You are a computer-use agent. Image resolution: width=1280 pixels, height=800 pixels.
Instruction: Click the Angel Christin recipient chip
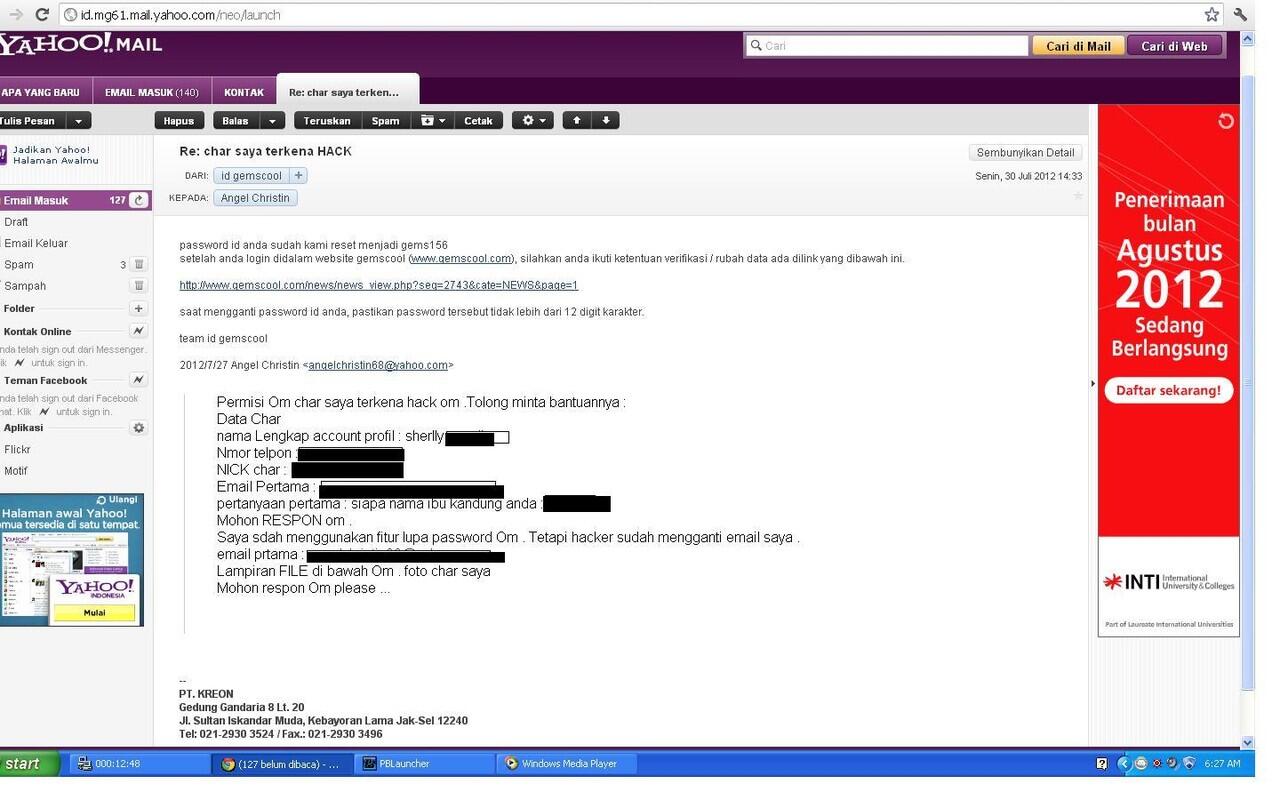(255, 198)
